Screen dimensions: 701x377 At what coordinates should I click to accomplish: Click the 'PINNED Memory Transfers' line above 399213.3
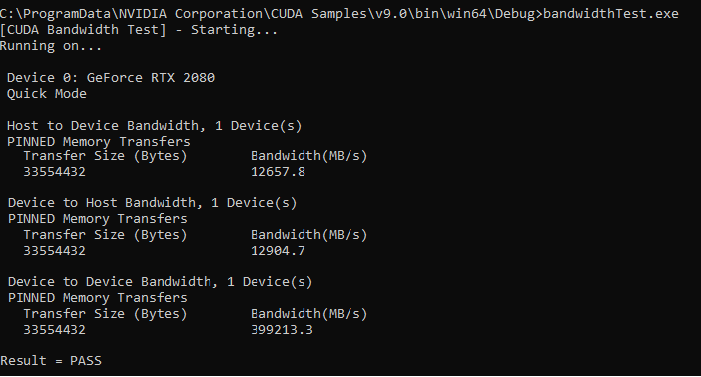point(98,298)
